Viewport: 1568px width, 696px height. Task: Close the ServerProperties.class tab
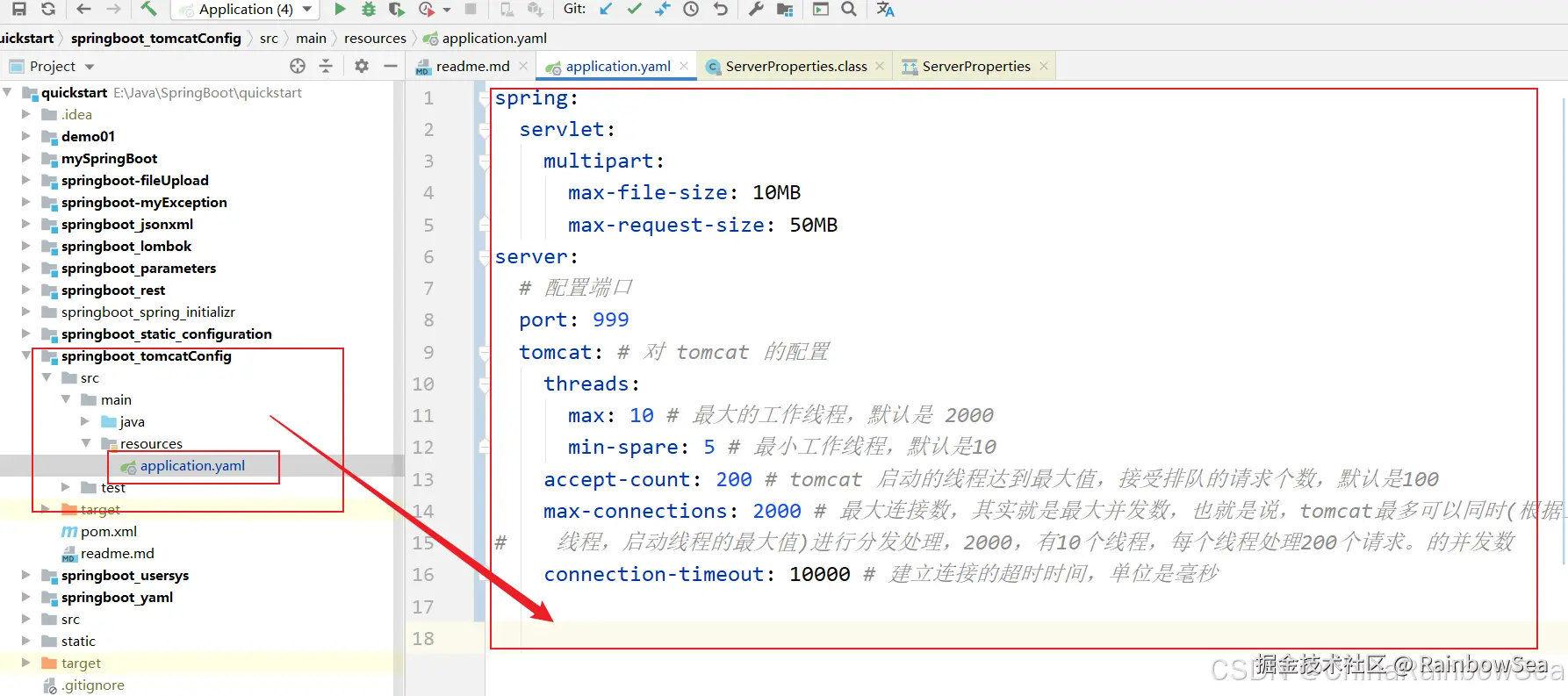pyautogui.click(x=880, y=66)
